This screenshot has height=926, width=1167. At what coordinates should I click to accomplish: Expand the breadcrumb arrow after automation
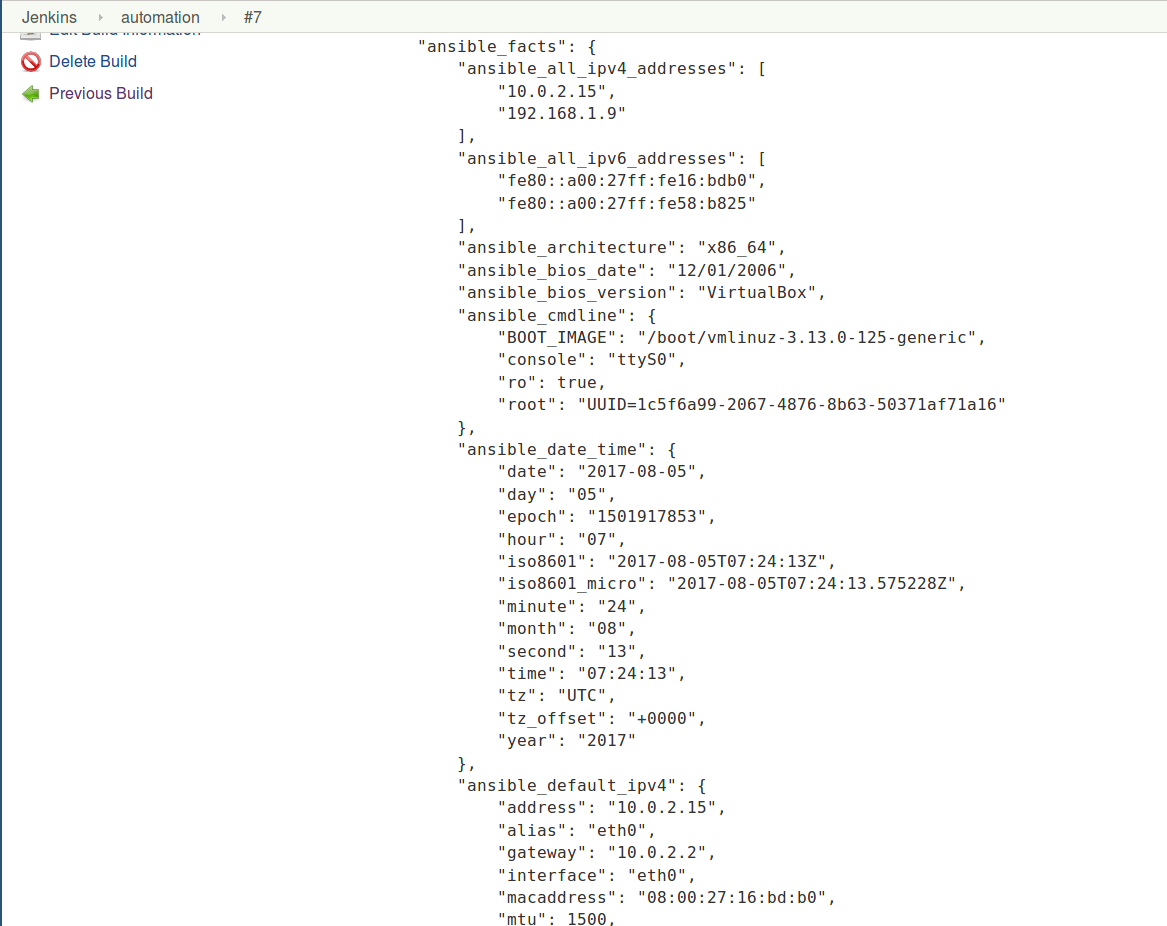tap(224, 17)
